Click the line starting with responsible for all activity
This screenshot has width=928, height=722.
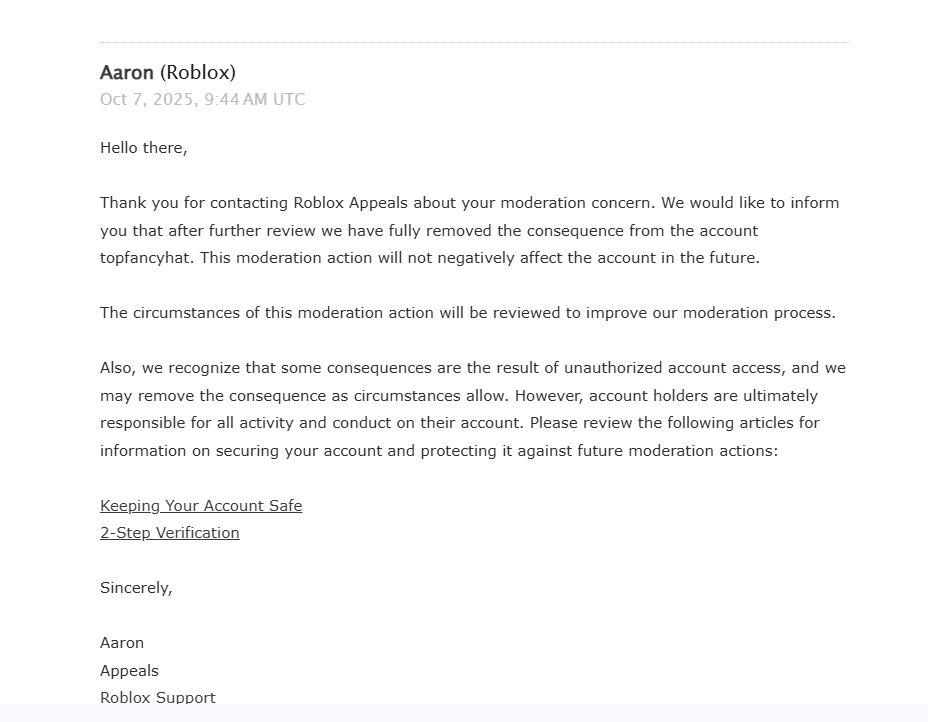point(459,423)
